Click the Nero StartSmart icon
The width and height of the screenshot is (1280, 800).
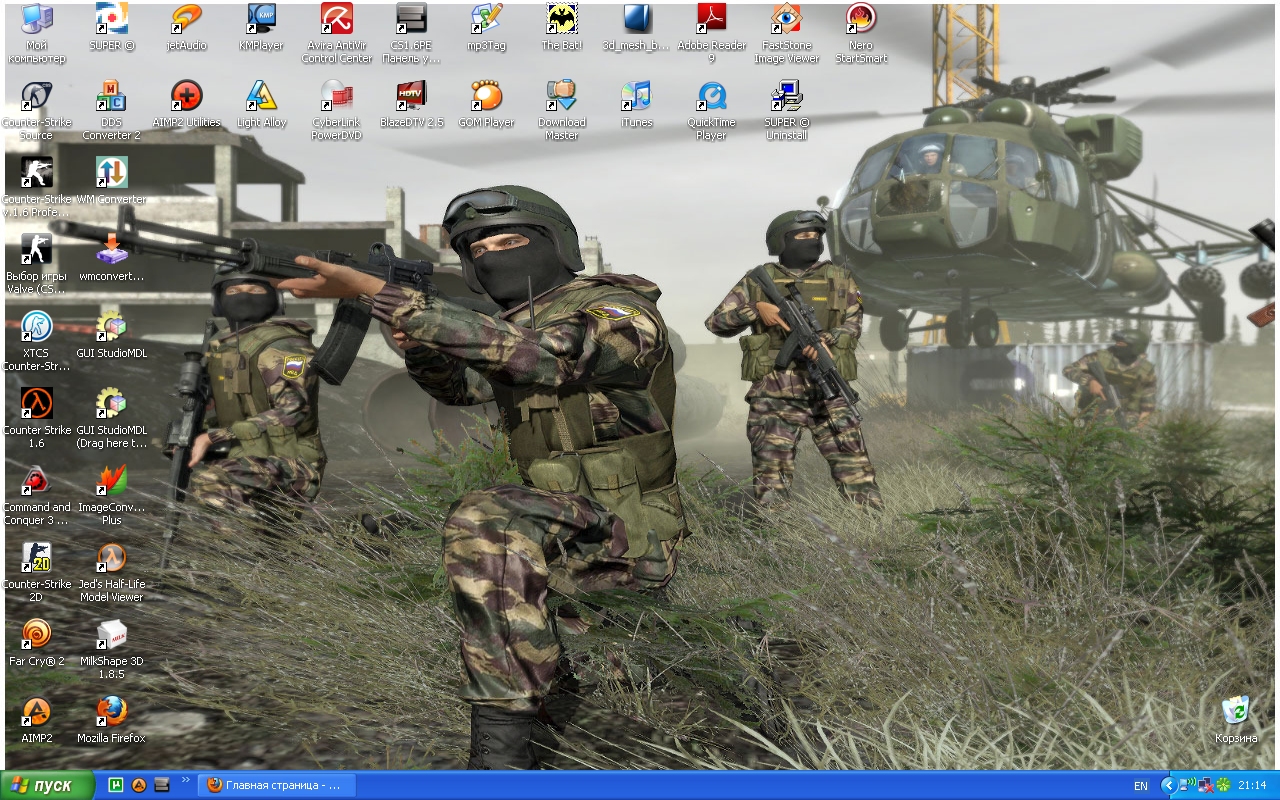pyautogui.click(x=861, y=20)
